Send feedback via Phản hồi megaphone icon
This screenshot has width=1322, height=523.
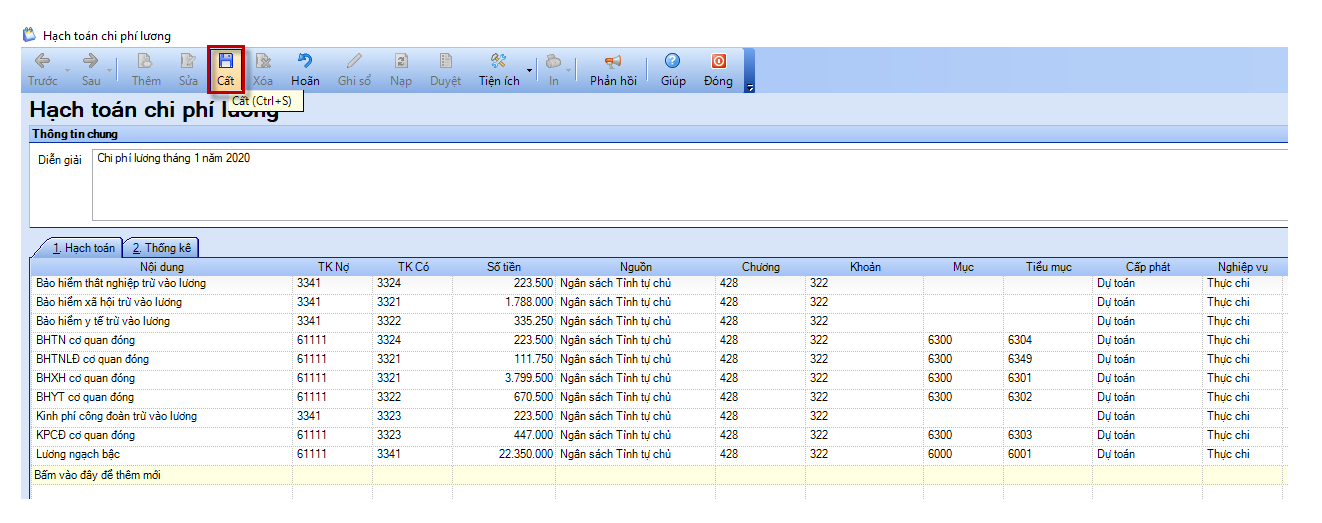[613, 61]
